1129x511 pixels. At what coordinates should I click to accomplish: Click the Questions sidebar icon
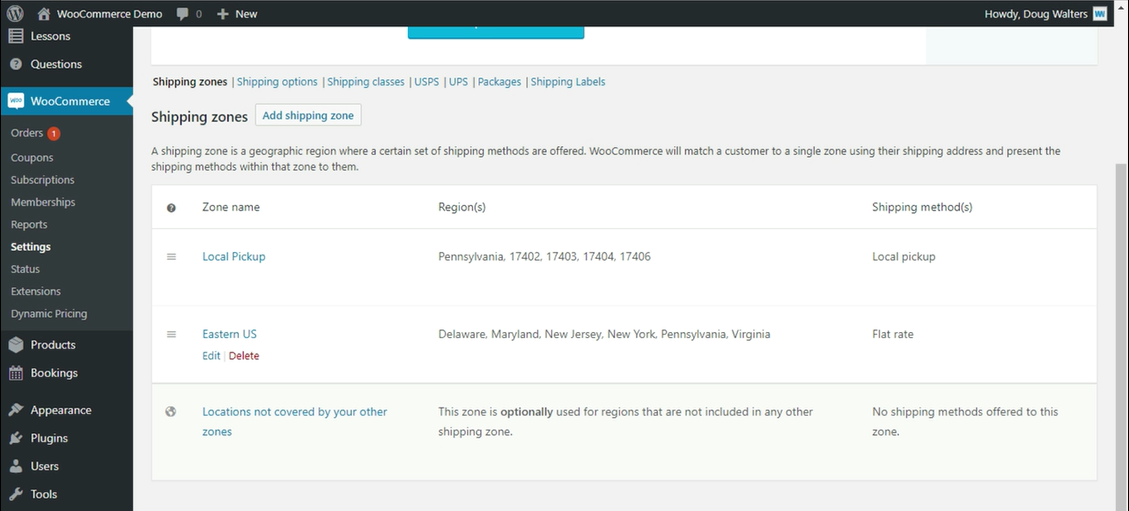click(x=16, y=64)
